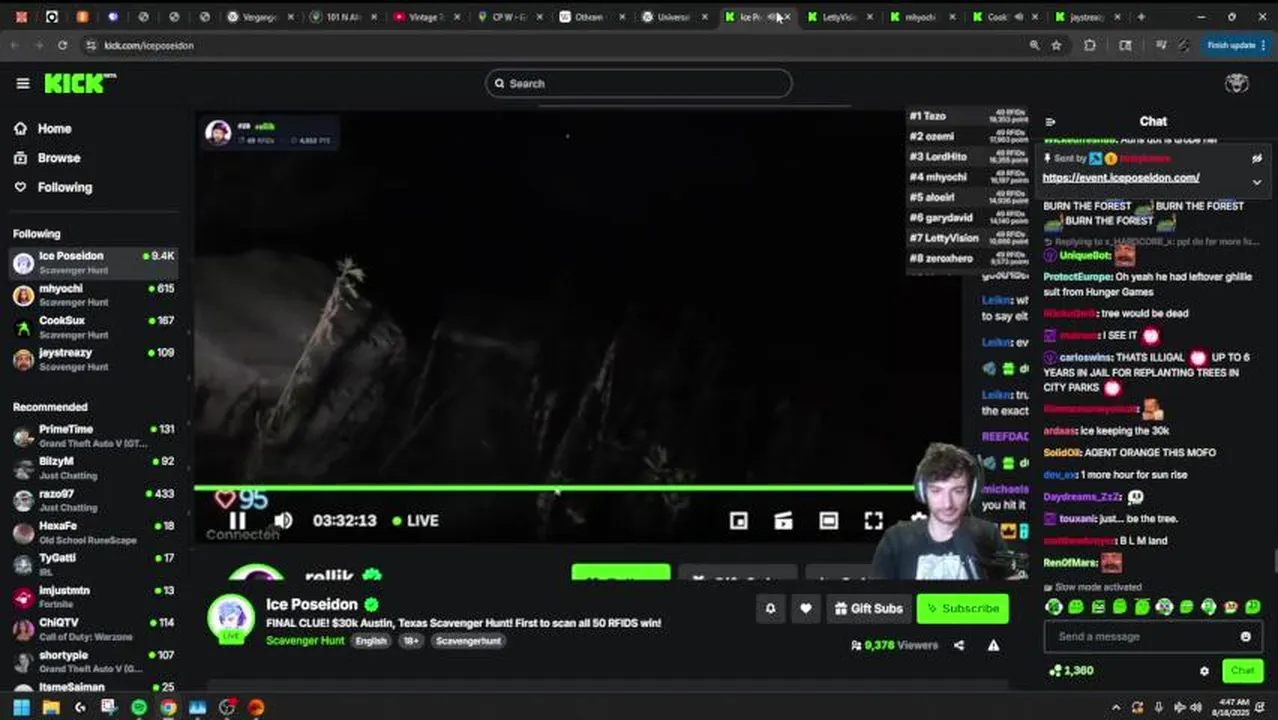Open a new browser tab
1278x720 pixels.
[1141, 17]
